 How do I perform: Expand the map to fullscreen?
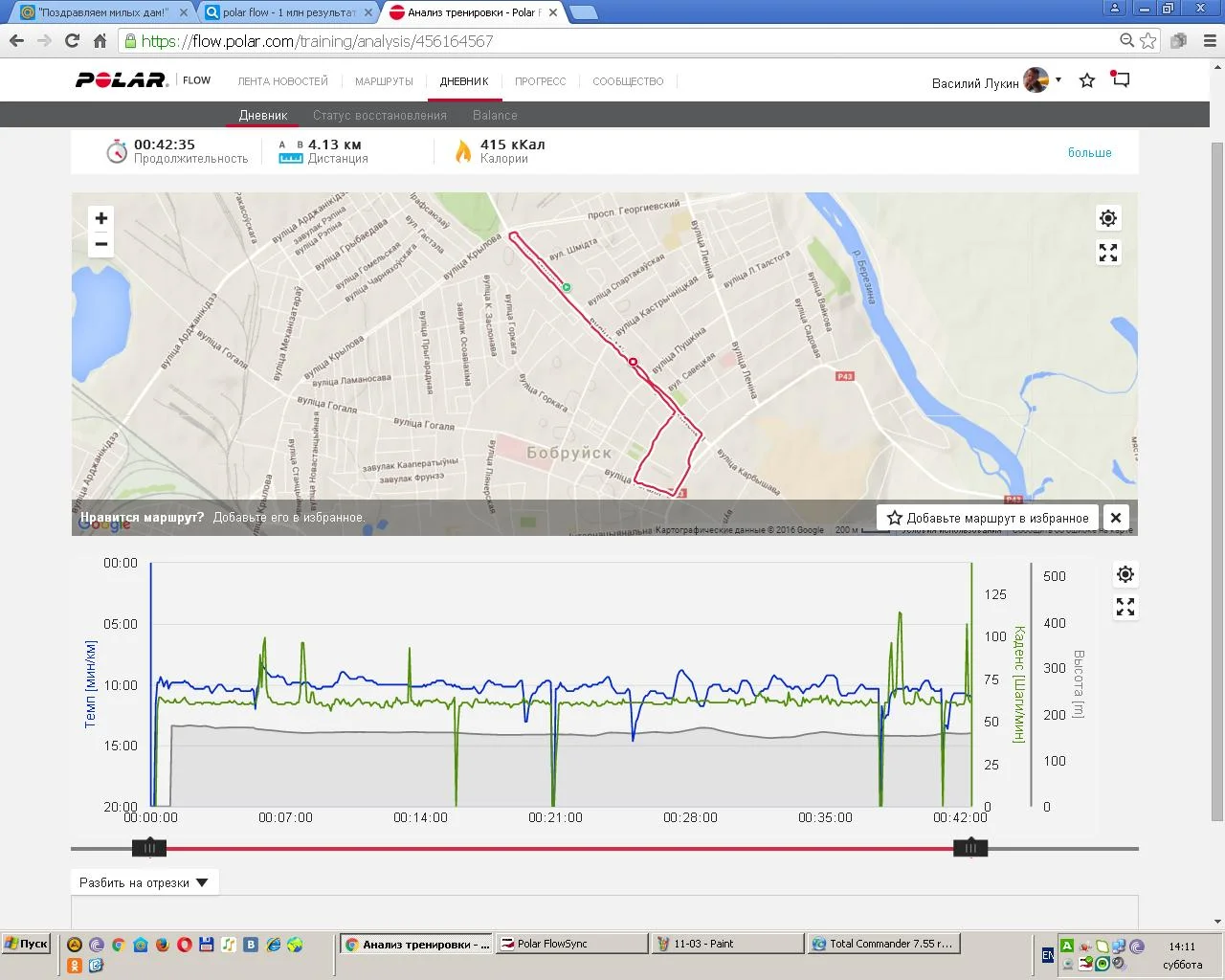coord(1108,253)
